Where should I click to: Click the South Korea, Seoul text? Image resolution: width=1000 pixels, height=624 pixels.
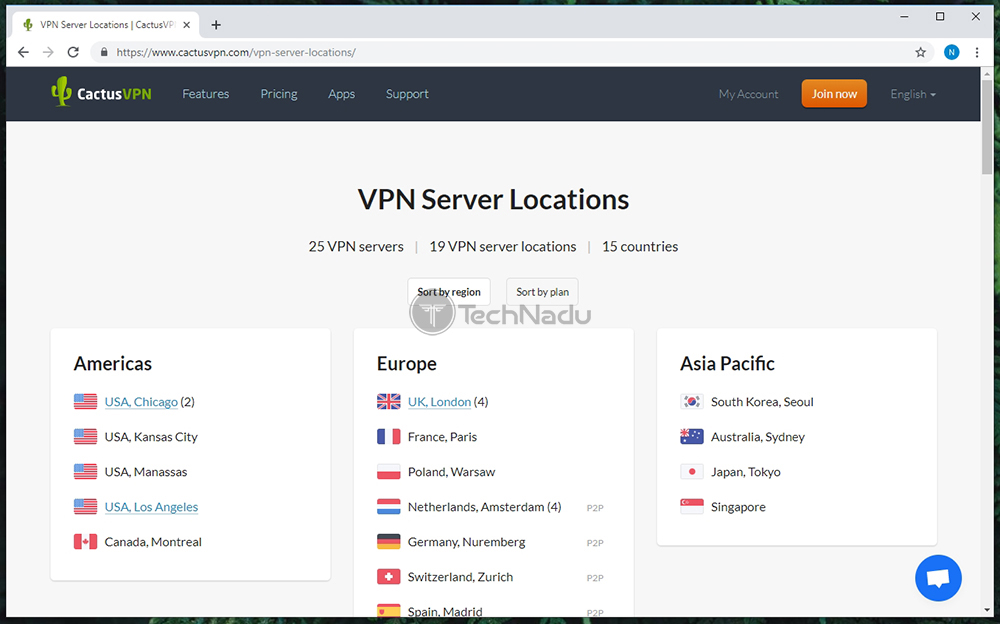(x=762, y=402)
